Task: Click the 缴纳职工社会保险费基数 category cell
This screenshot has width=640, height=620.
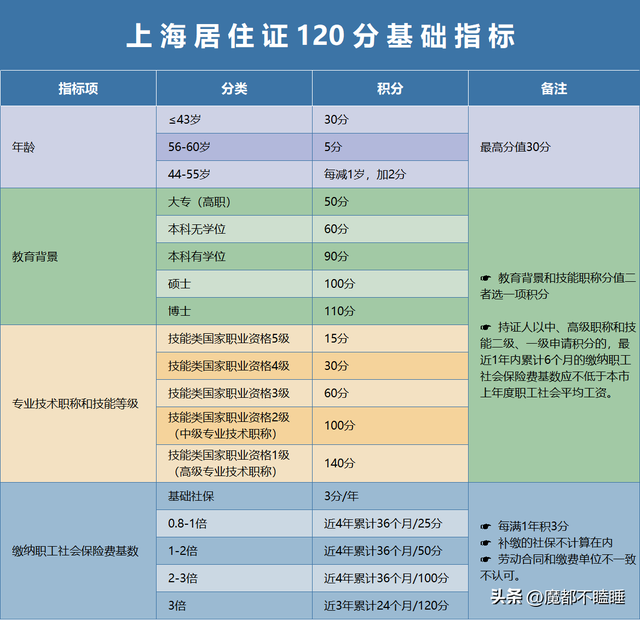Action: [78, 551]
